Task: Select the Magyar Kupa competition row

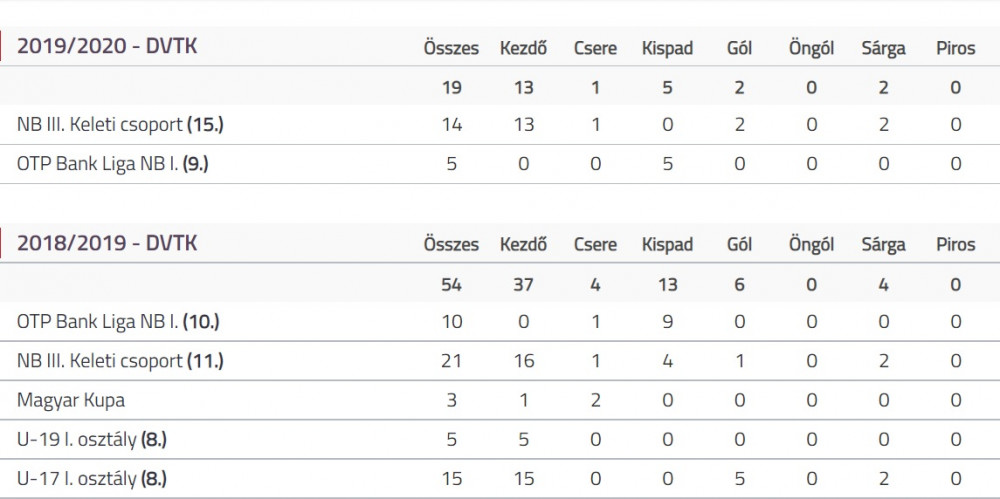Action: click(x=500, y=400)
